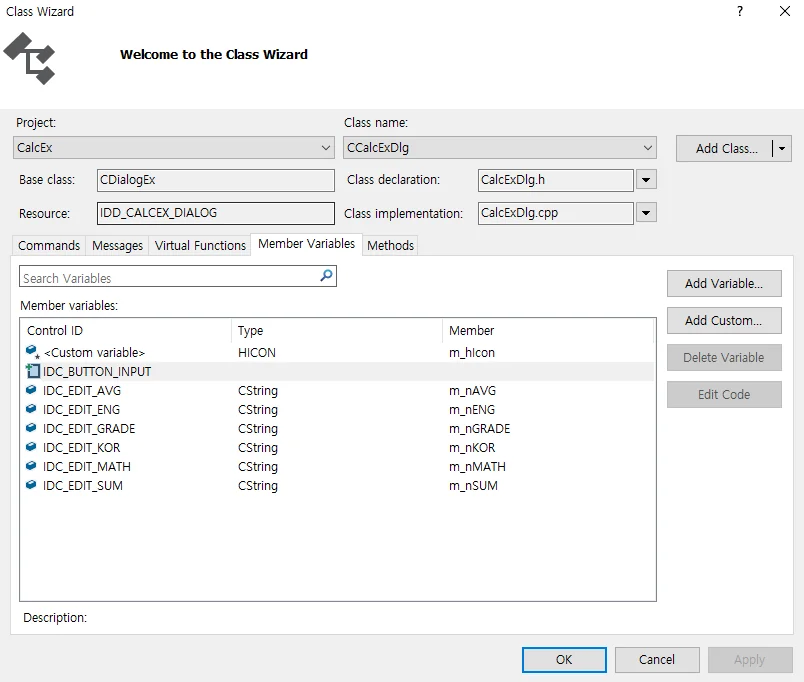Select the Member Variables tab
Image resolution: width=804 pixels, height=682 pixels.
[306, 244]
